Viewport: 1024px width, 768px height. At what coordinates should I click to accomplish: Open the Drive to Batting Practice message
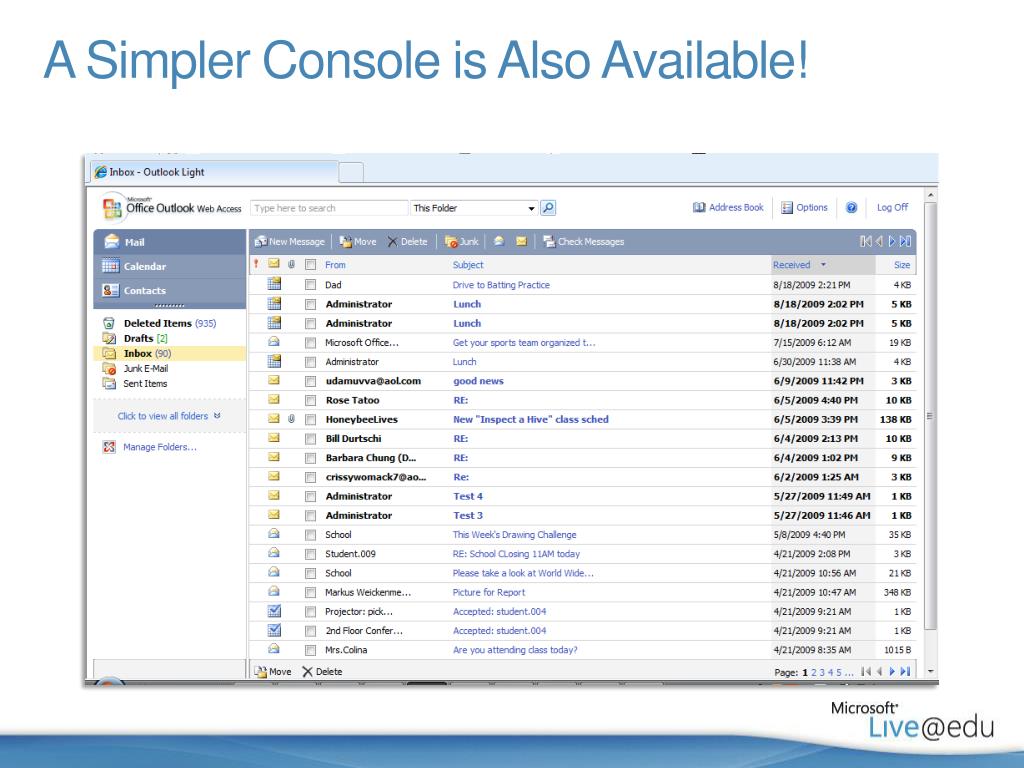(501, 285)
